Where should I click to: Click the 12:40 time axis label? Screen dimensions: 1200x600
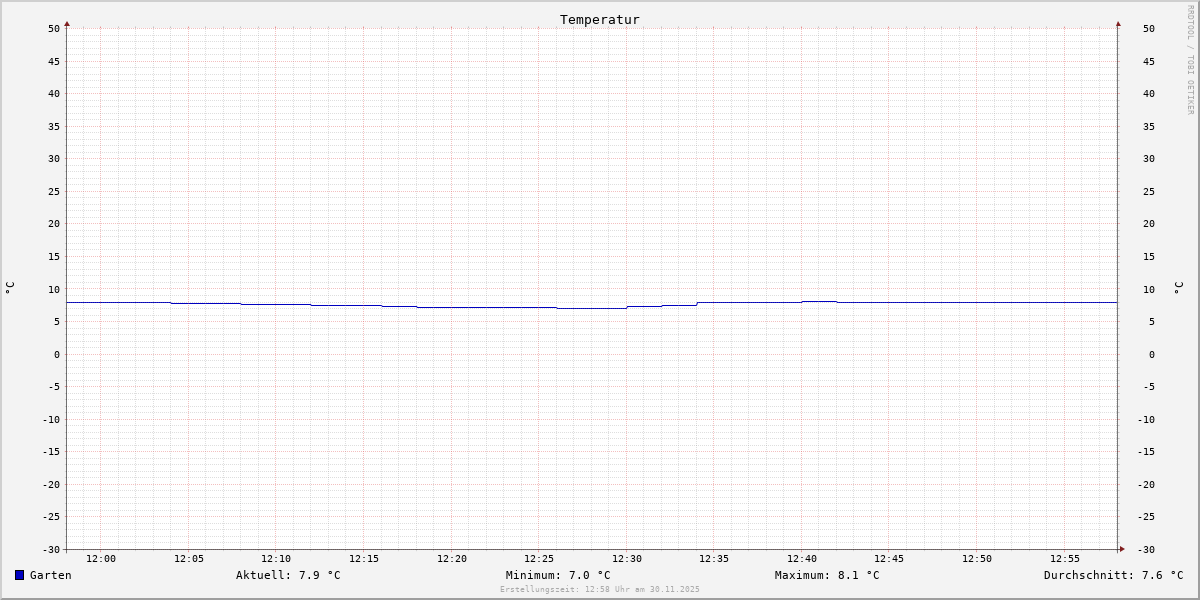(x=802, y=559)
